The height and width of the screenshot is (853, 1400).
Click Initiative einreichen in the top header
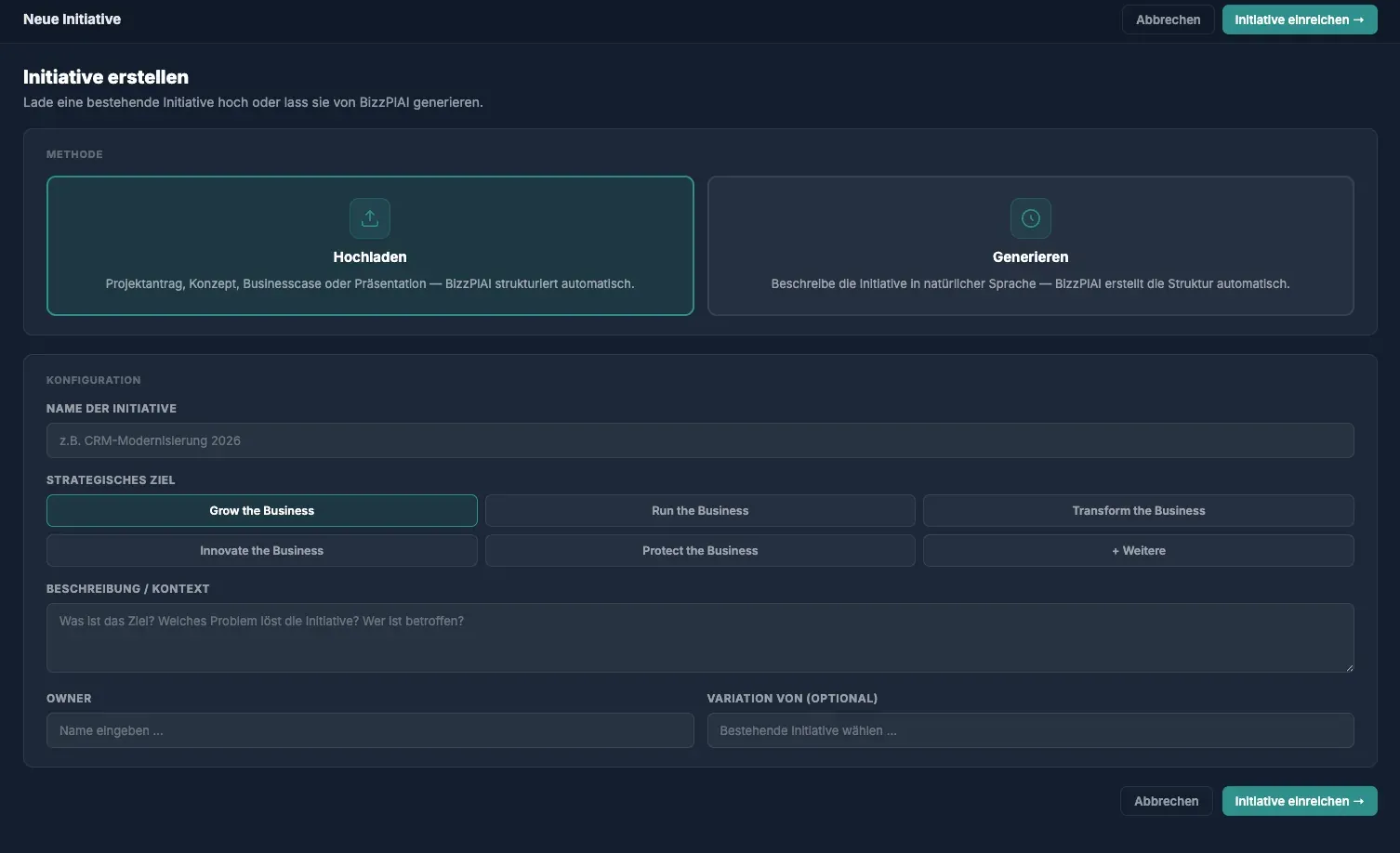(1300, 20)
